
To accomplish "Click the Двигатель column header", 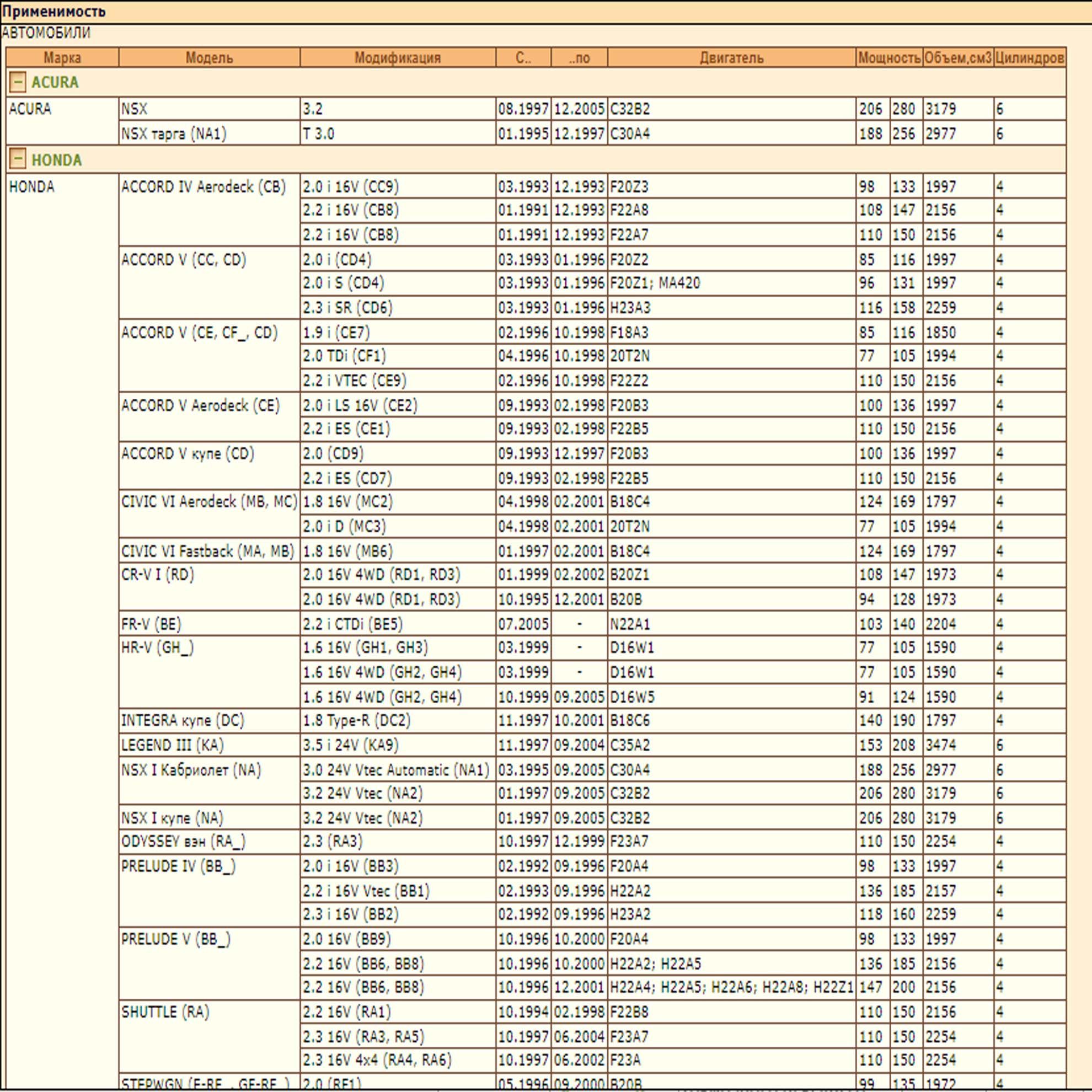I will tap(731, 58).
